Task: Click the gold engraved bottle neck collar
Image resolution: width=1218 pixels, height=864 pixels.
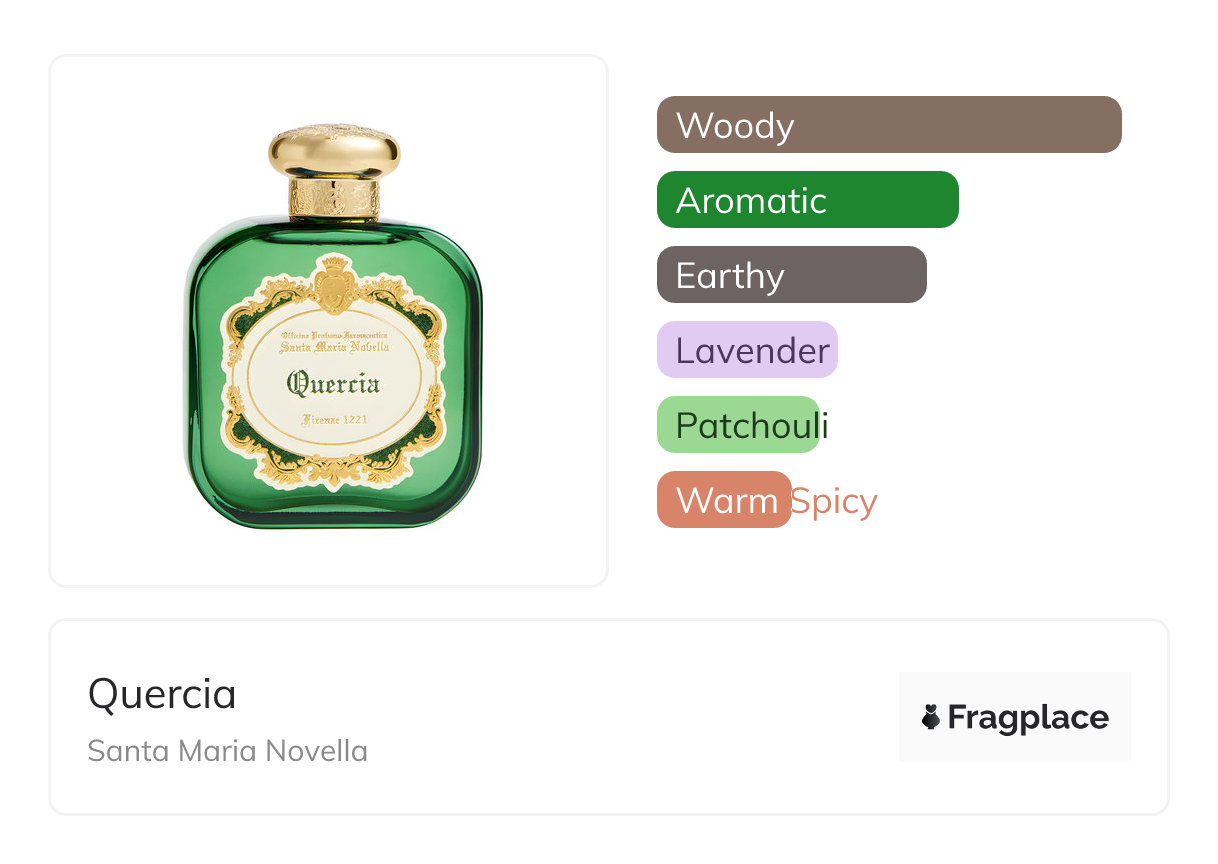Action: pos(334,198)
